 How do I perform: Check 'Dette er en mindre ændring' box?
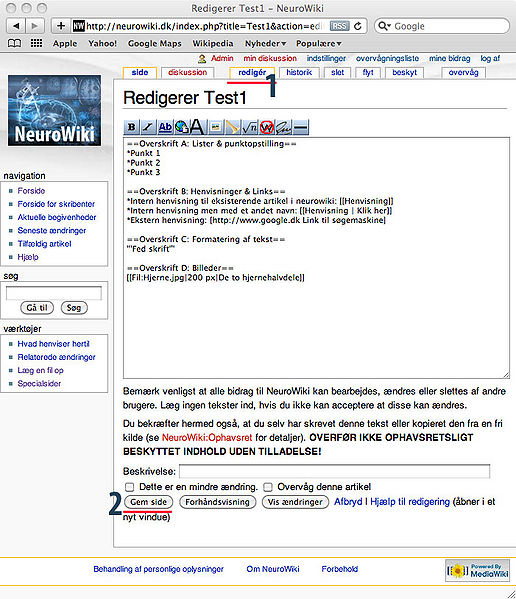coord(130,487)
